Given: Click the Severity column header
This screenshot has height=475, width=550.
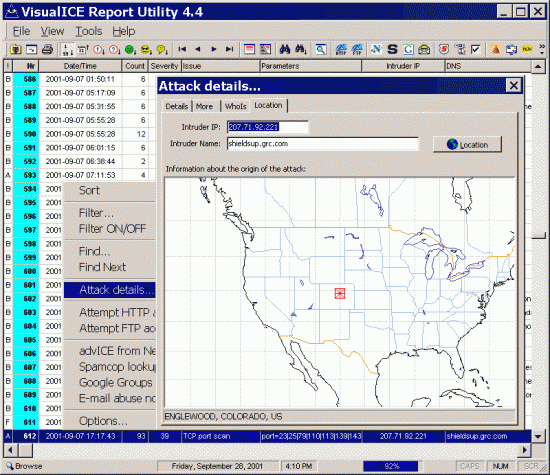Looking at the screenshot, I should coord(164,66).
